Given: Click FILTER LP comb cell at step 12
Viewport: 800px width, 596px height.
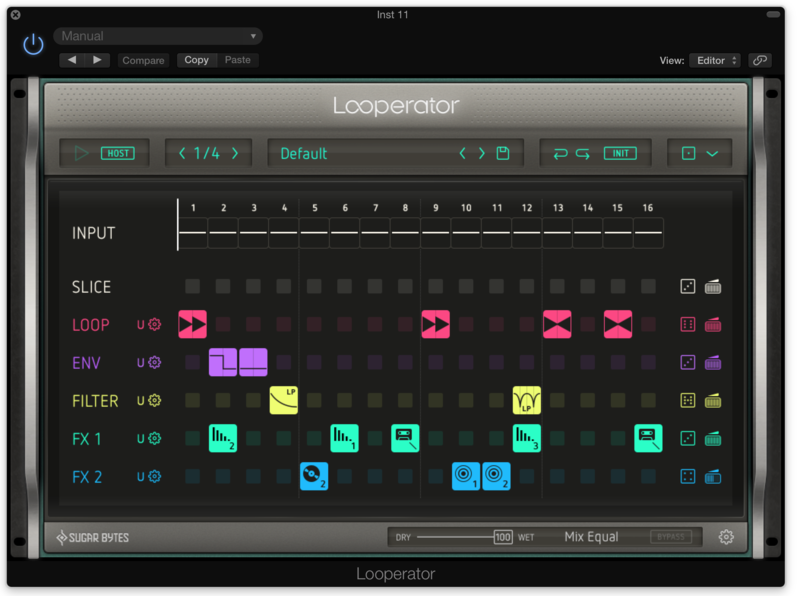Looking at the screenshot, I should pos(527,400).
